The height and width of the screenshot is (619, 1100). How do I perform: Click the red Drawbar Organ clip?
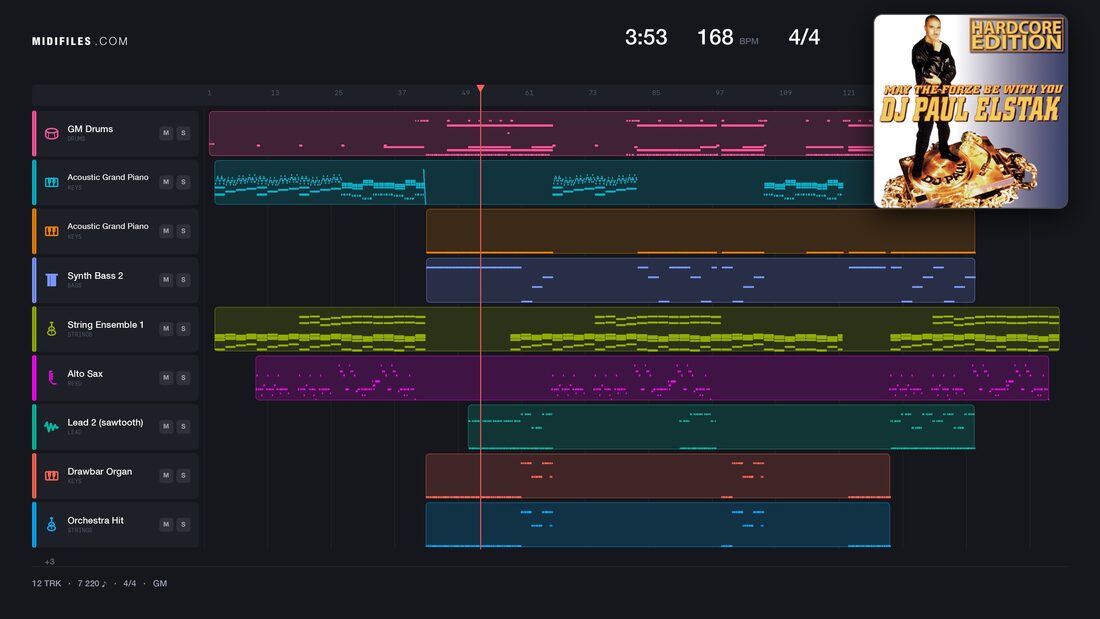[657, 476]
